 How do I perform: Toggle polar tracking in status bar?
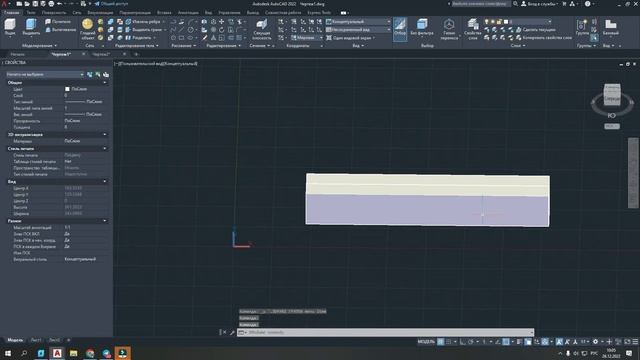(x=471, y=342)
